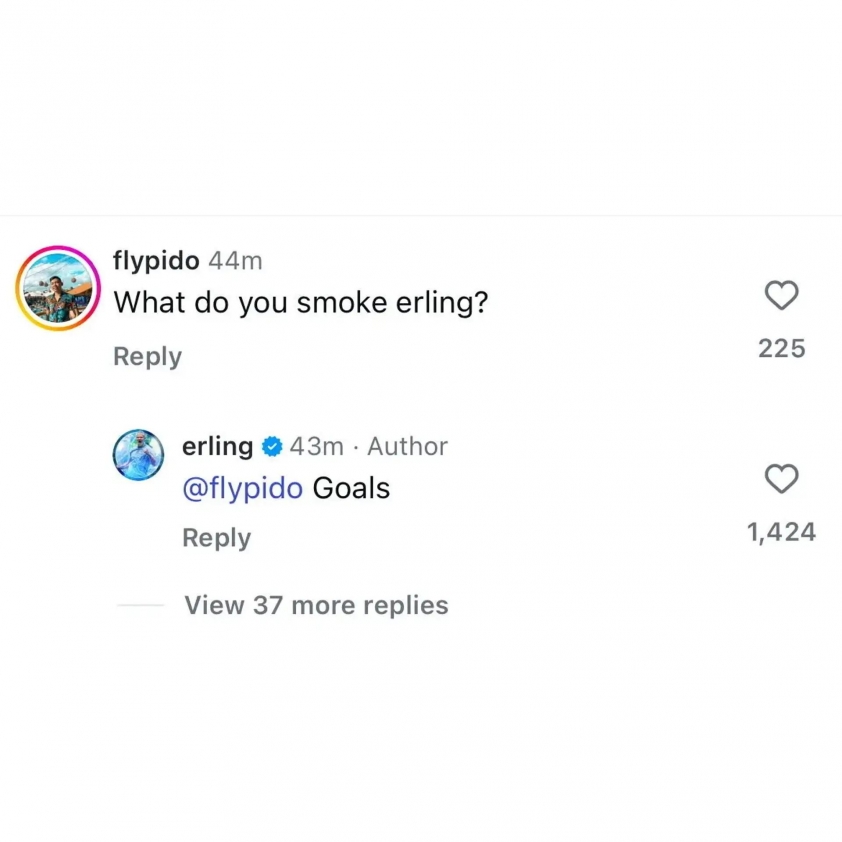
Task: Reply to erling's Goals comment
Action: point(216,538)
